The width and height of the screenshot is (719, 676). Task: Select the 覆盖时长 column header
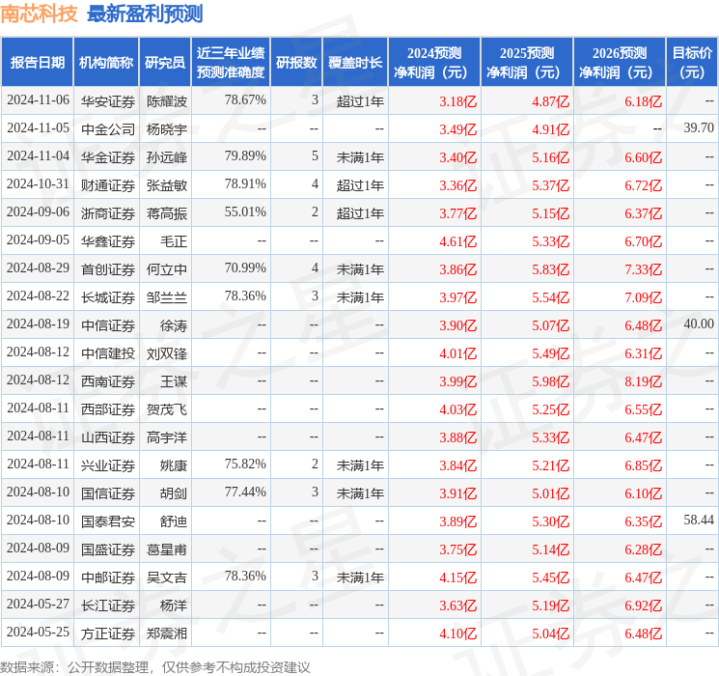tap(355, 62)
